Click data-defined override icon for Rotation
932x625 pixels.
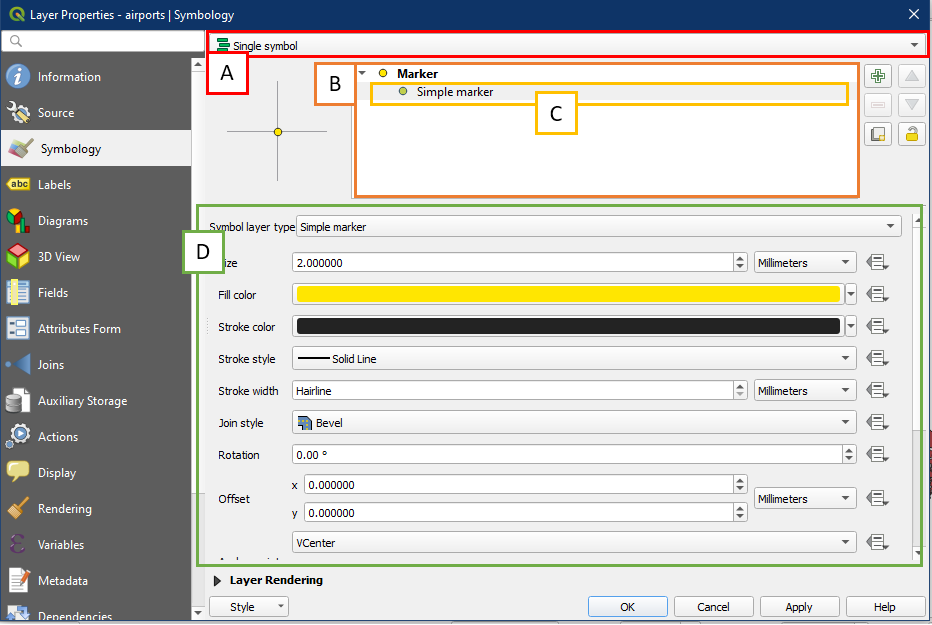[x=878, y=455]
